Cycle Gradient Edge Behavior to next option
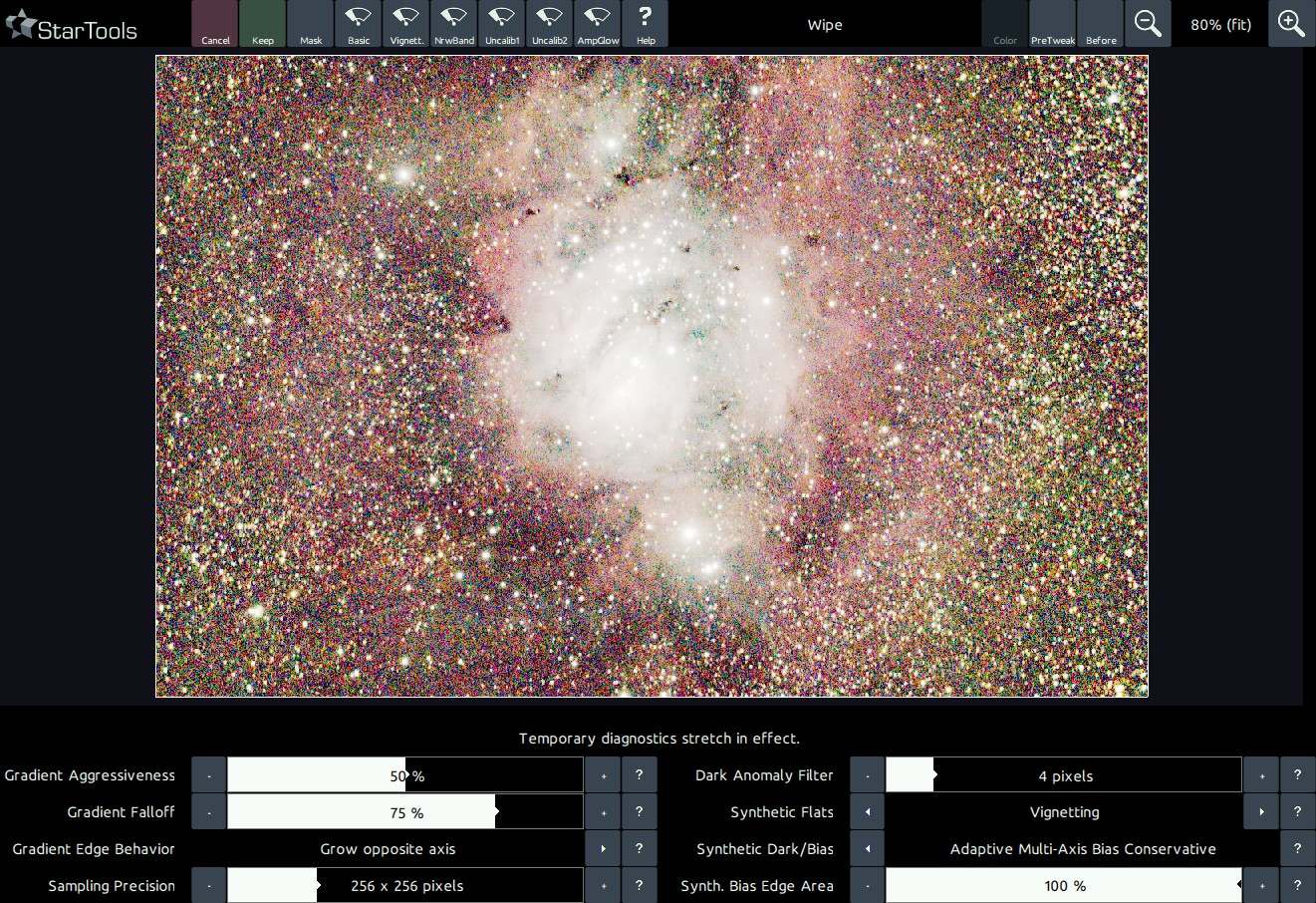The image size is (1316, 903). point(603,849)
